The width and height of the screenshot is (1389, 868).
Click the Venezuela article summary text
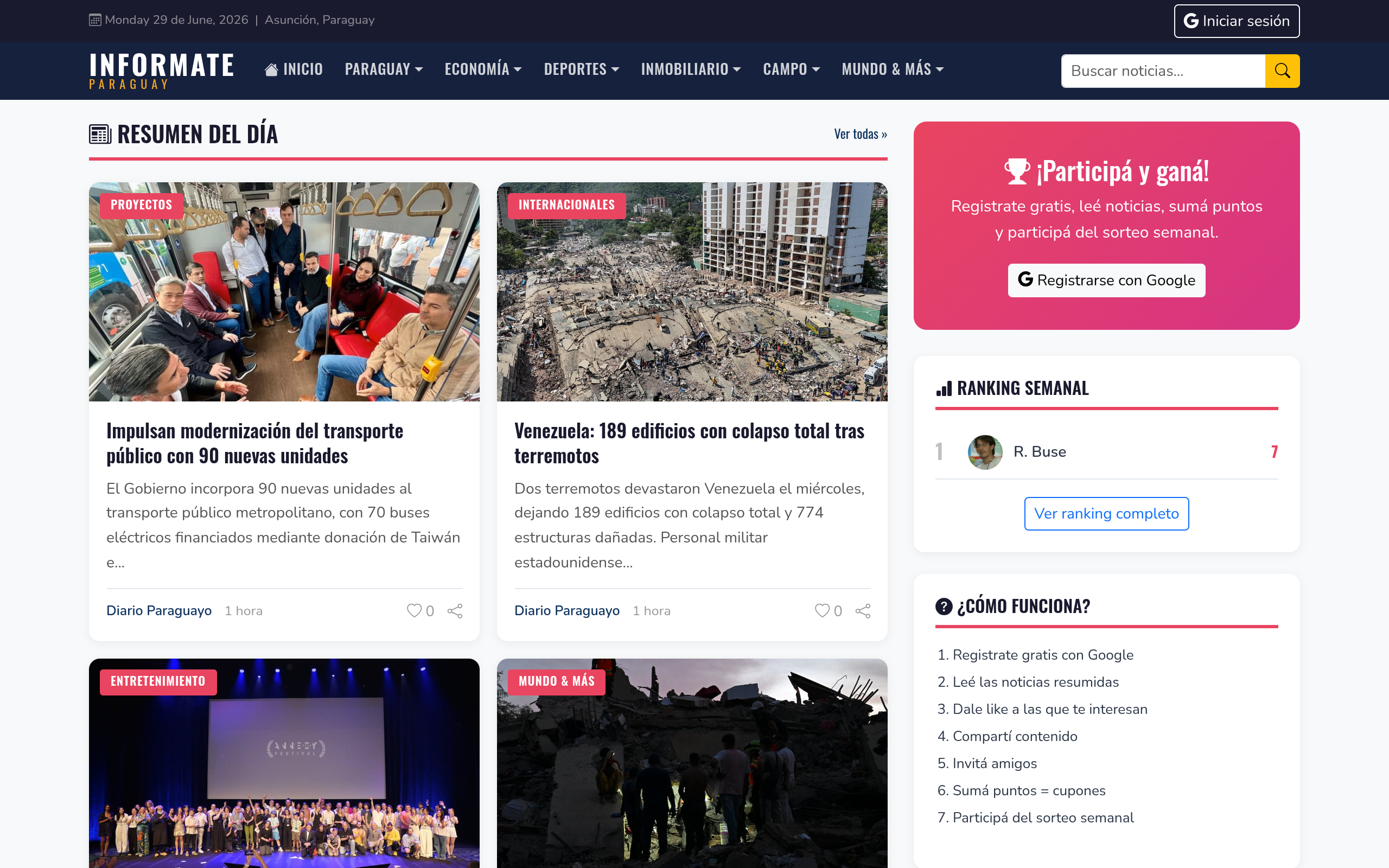click(x=690, y=525)
